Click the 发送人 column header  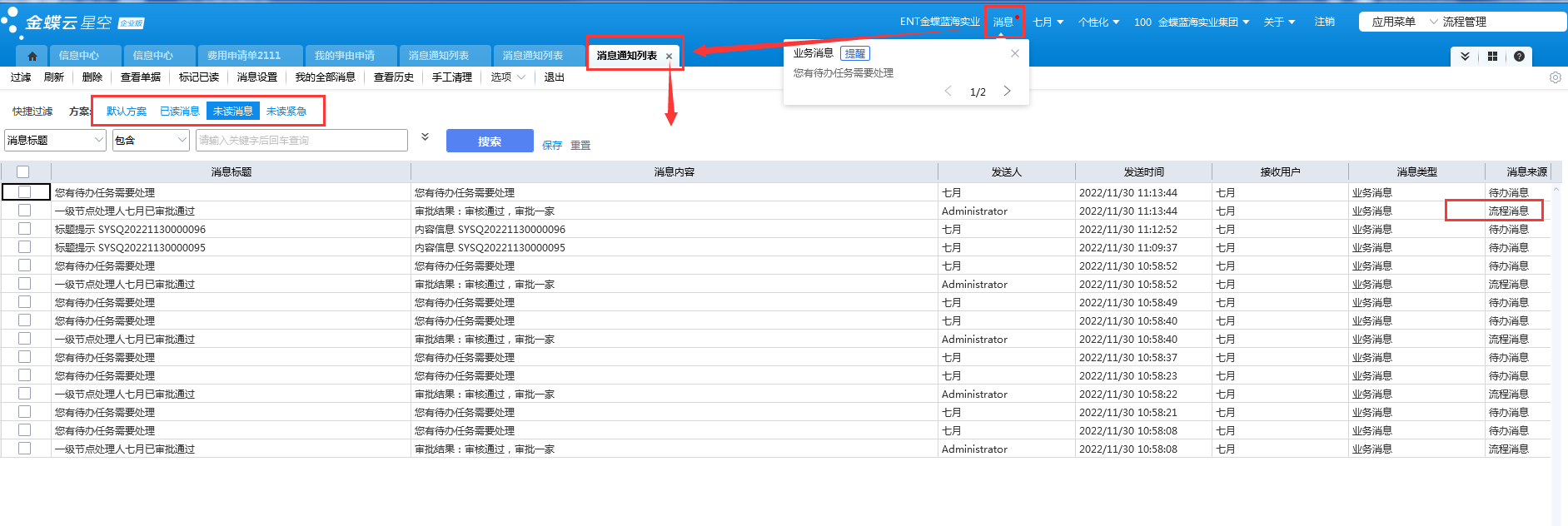(x=1007, y=171)
